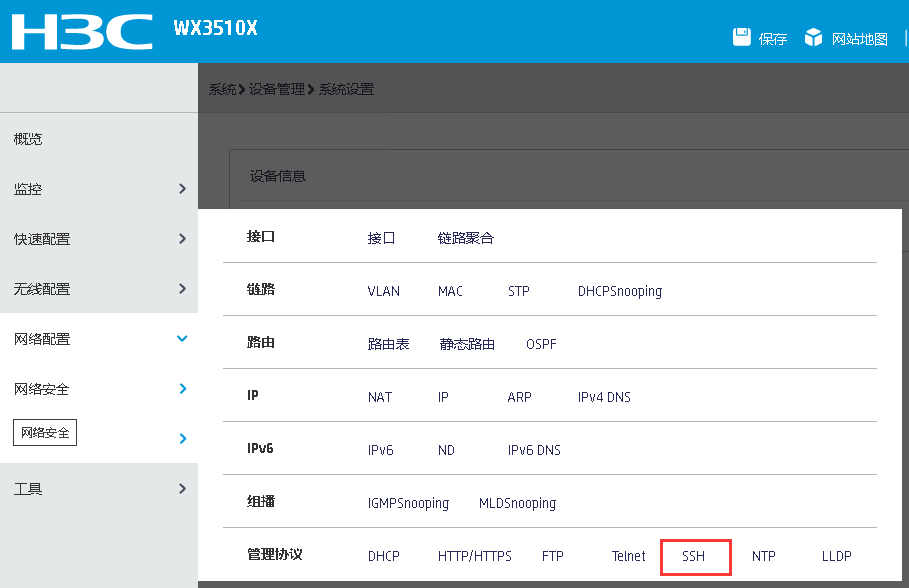
Task: Open the 路由表 link
Action: point(388,344)
